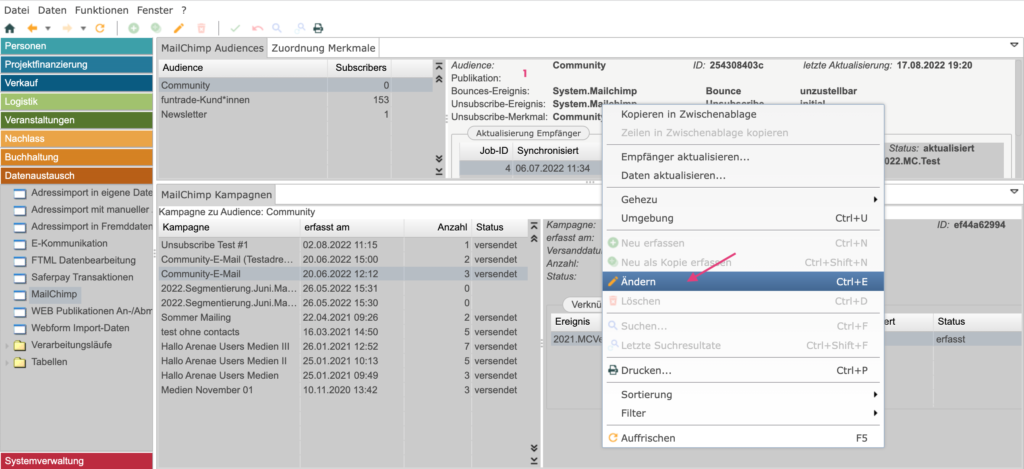Screen dimensions: 1024x469
Task: Switch to the Zuordnung Merkmale tab
Action: (324, 47)
